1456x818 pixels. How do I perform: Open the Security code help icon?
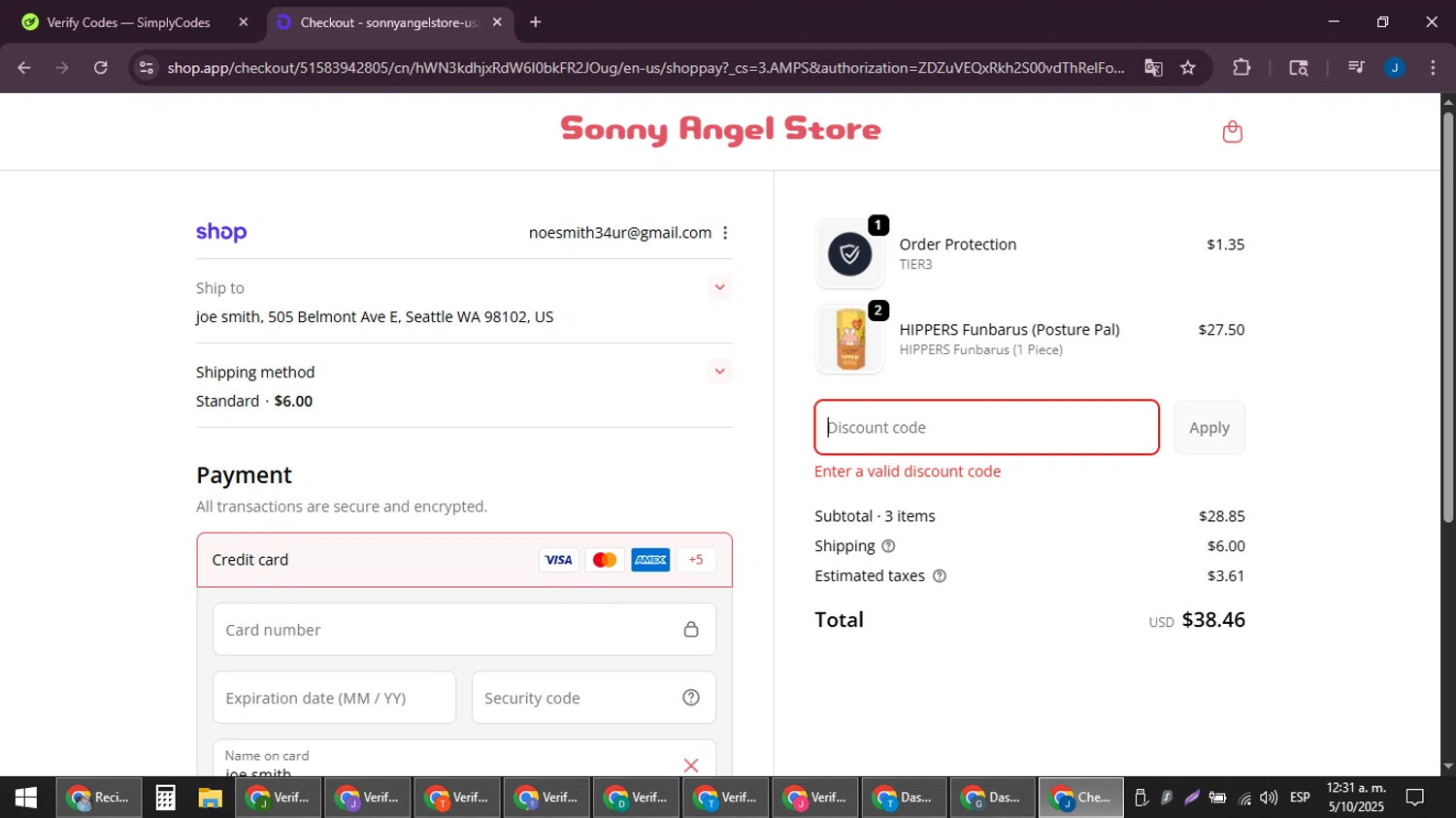click(x=691, y=698)
